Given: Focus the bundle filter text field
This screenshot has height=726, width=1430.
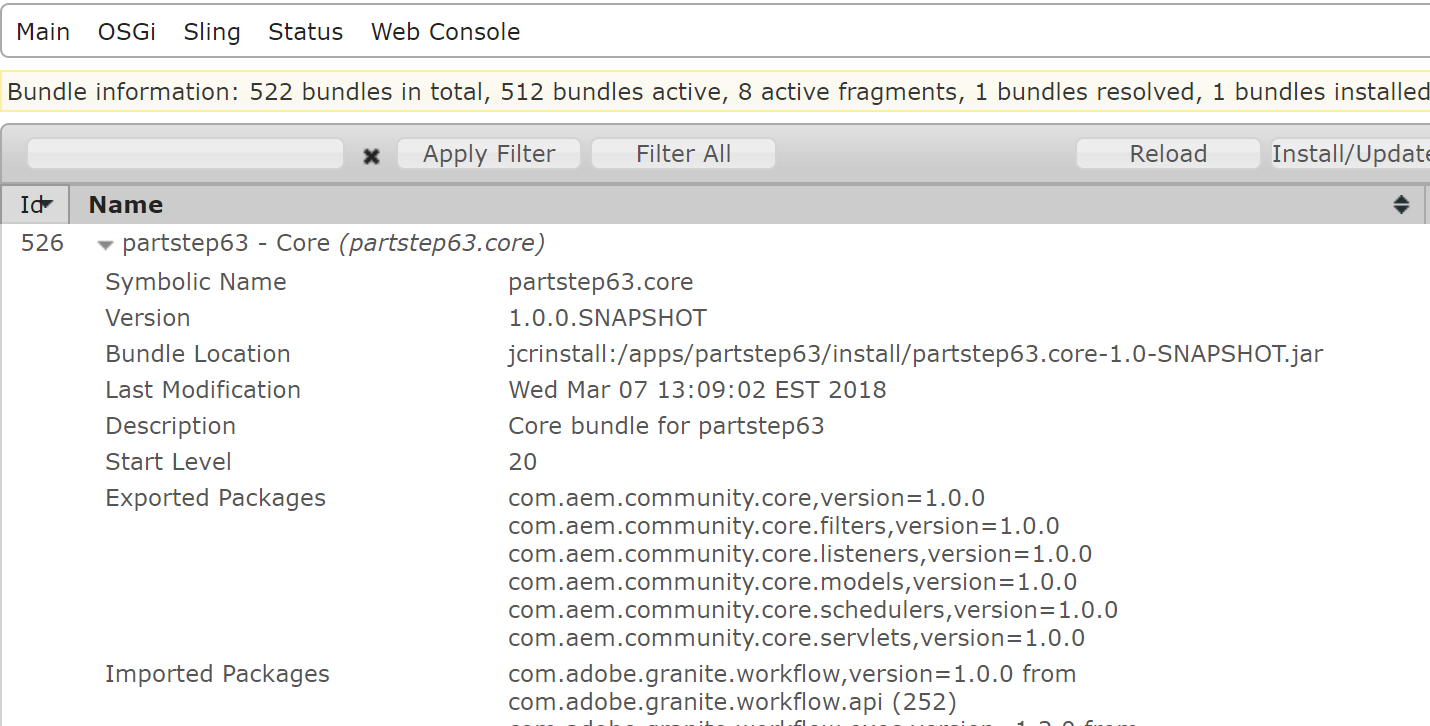Looking at the screenshot, I should pos(185,154).
